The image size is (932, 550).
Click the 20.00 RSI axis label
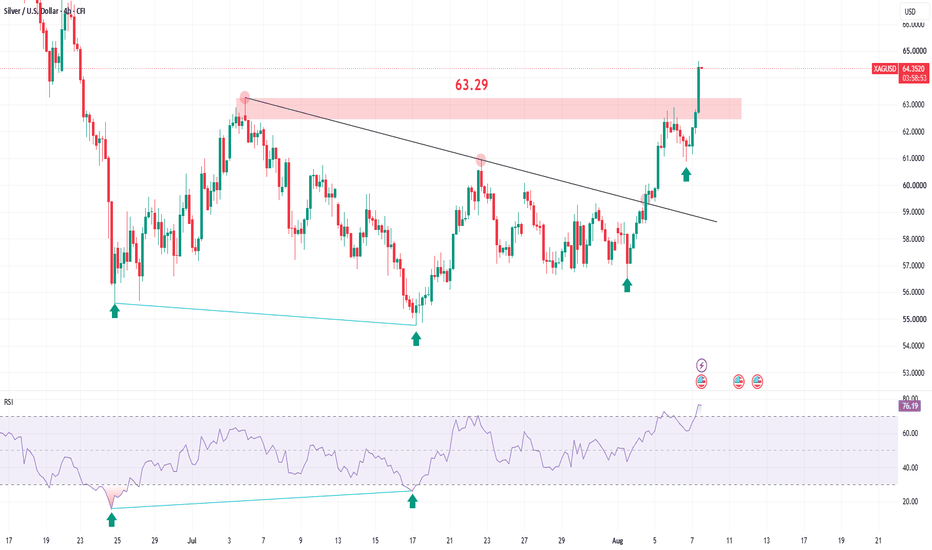click(x=911, y=502)
